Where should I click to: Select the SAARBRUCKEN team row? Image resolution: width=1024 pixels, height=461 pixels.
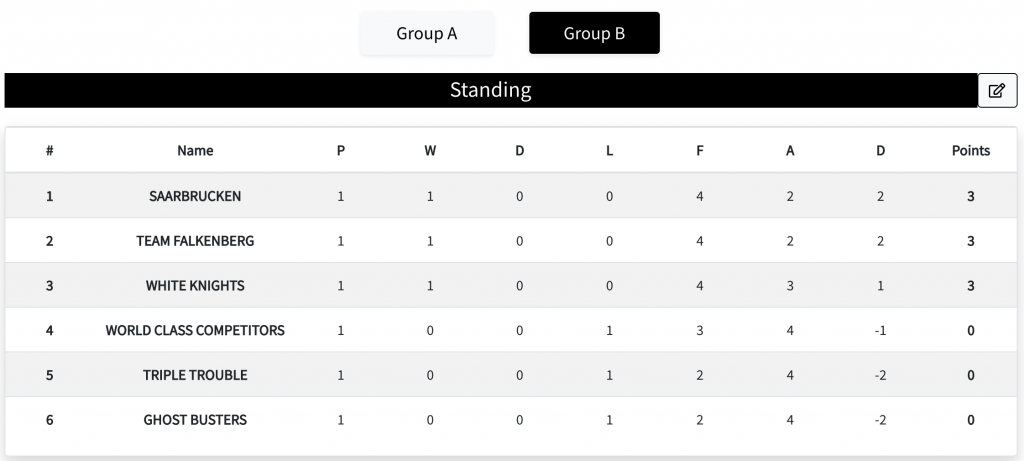(511, 196)
